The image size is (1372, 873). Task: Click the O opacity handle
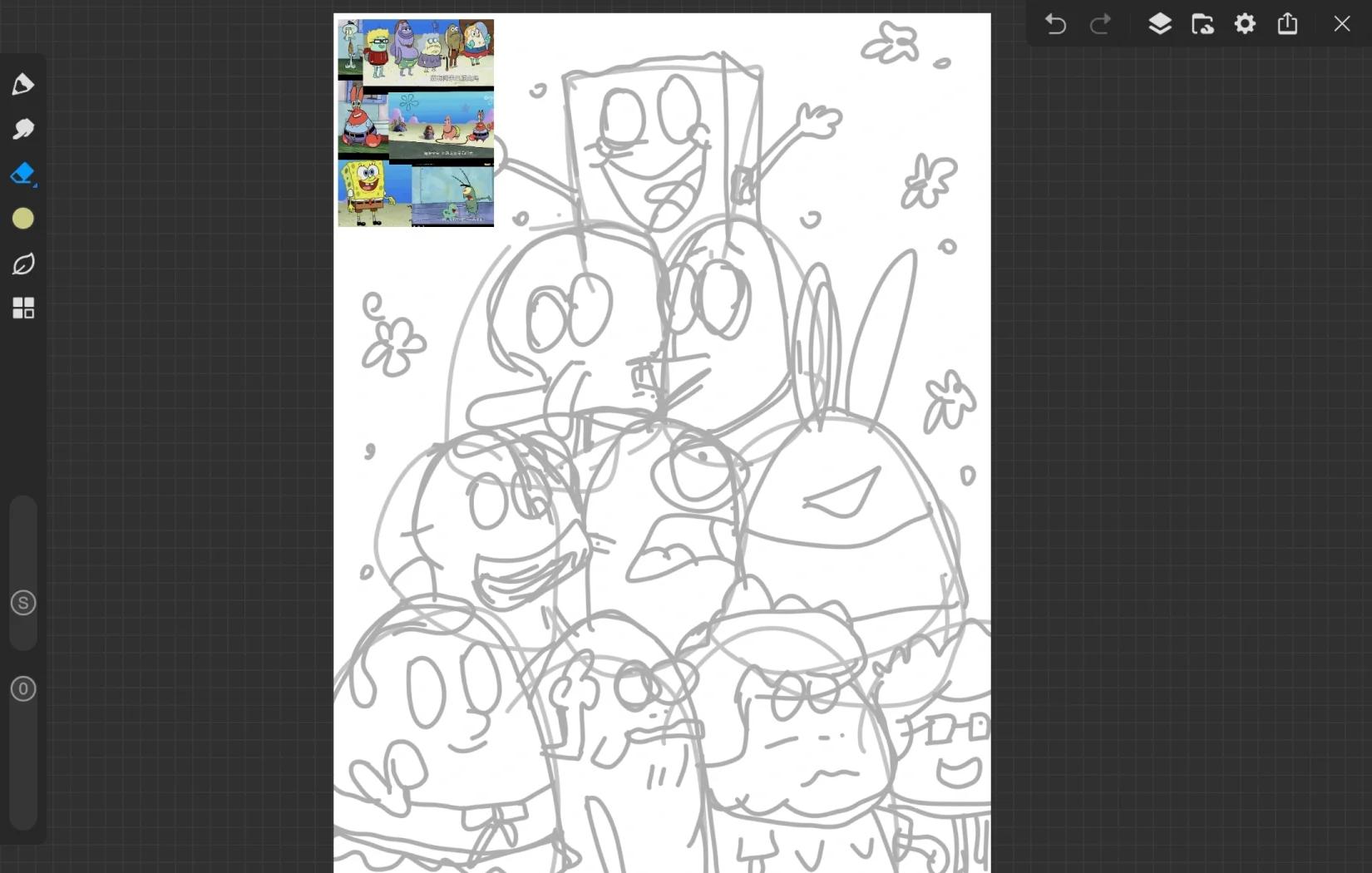click(x=23, y=688)
